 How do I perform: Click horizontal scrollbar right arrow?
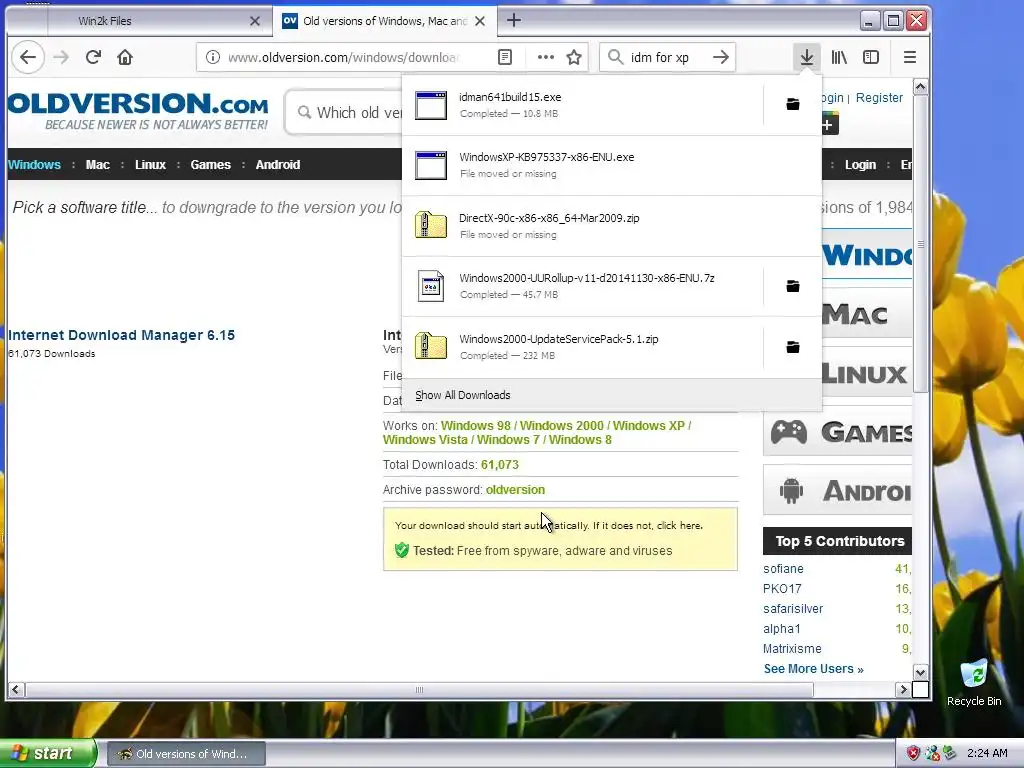[903, 689]
